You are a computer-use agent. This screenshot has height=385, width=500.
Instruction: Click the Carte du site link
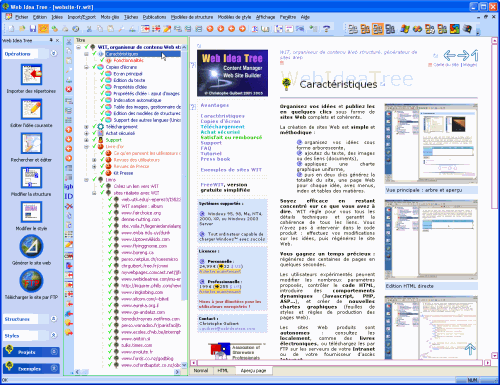446,65
